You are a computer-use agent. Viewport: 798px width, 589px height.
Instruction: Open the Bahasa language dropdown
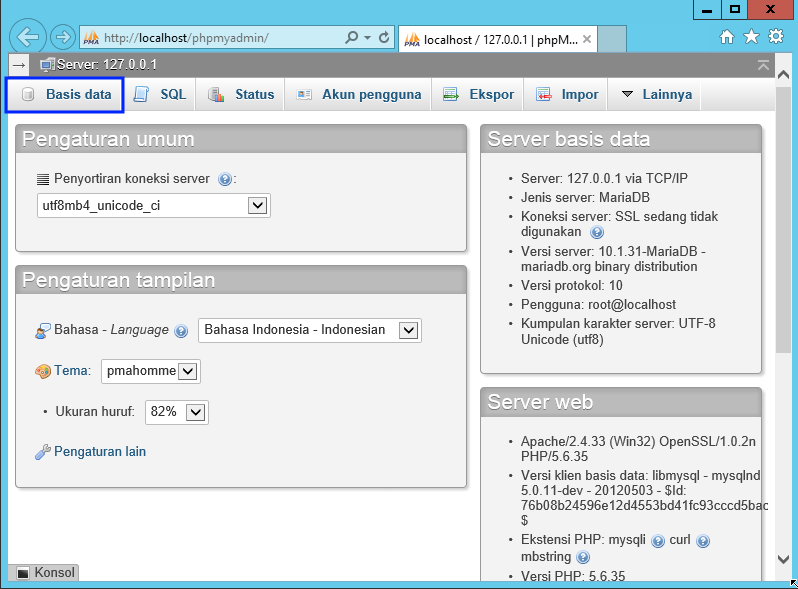(x=309, y=330)
